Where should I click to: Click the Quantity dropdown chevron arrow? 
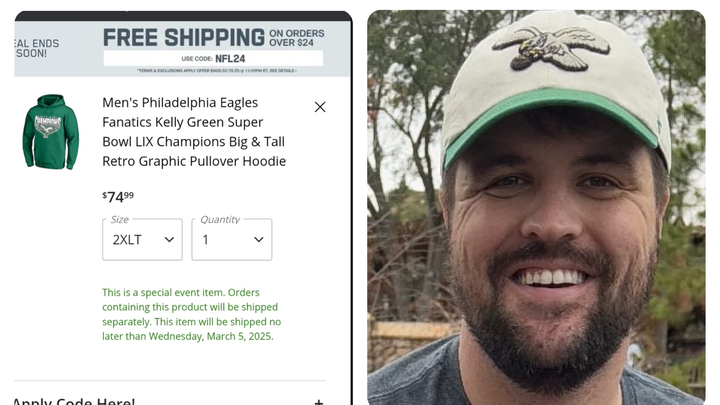(x=259, y=240)
